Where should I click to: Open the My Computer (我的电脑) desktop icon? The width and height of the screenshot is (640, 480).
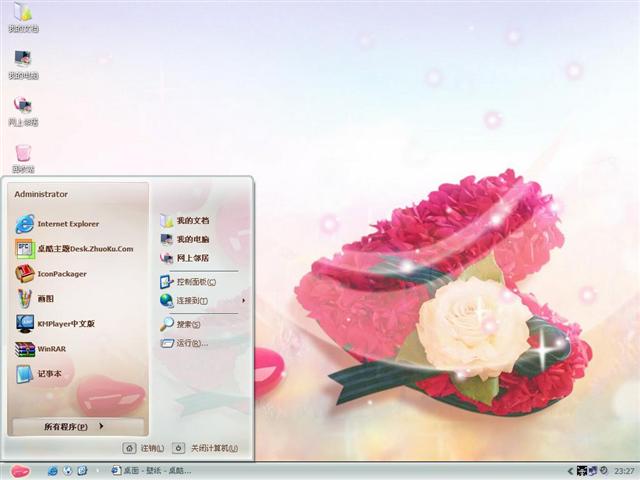pos(23,64)
